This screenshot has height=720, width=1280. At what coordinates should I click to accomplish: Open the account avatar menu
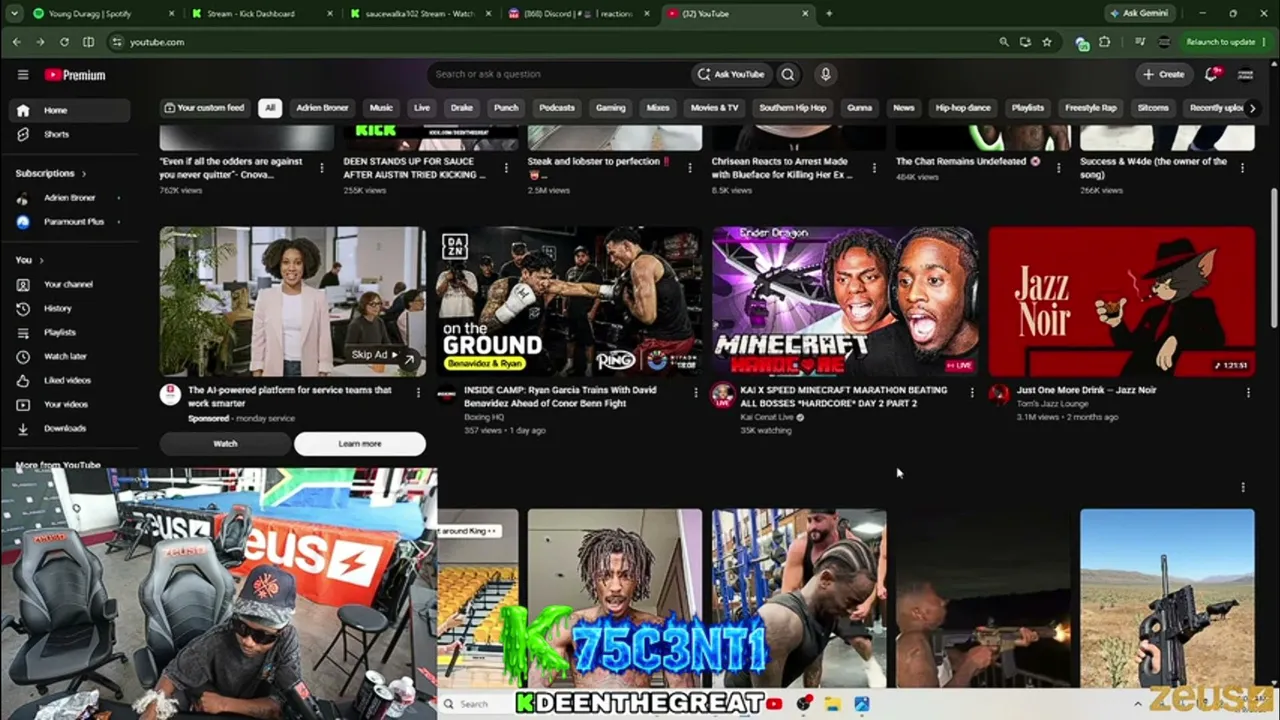(1245, 74)
